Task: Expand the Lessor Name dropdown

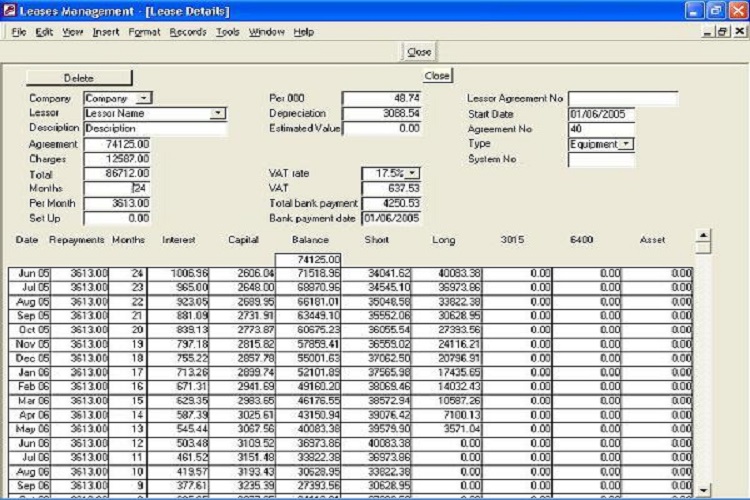Action: coord(218,113)
